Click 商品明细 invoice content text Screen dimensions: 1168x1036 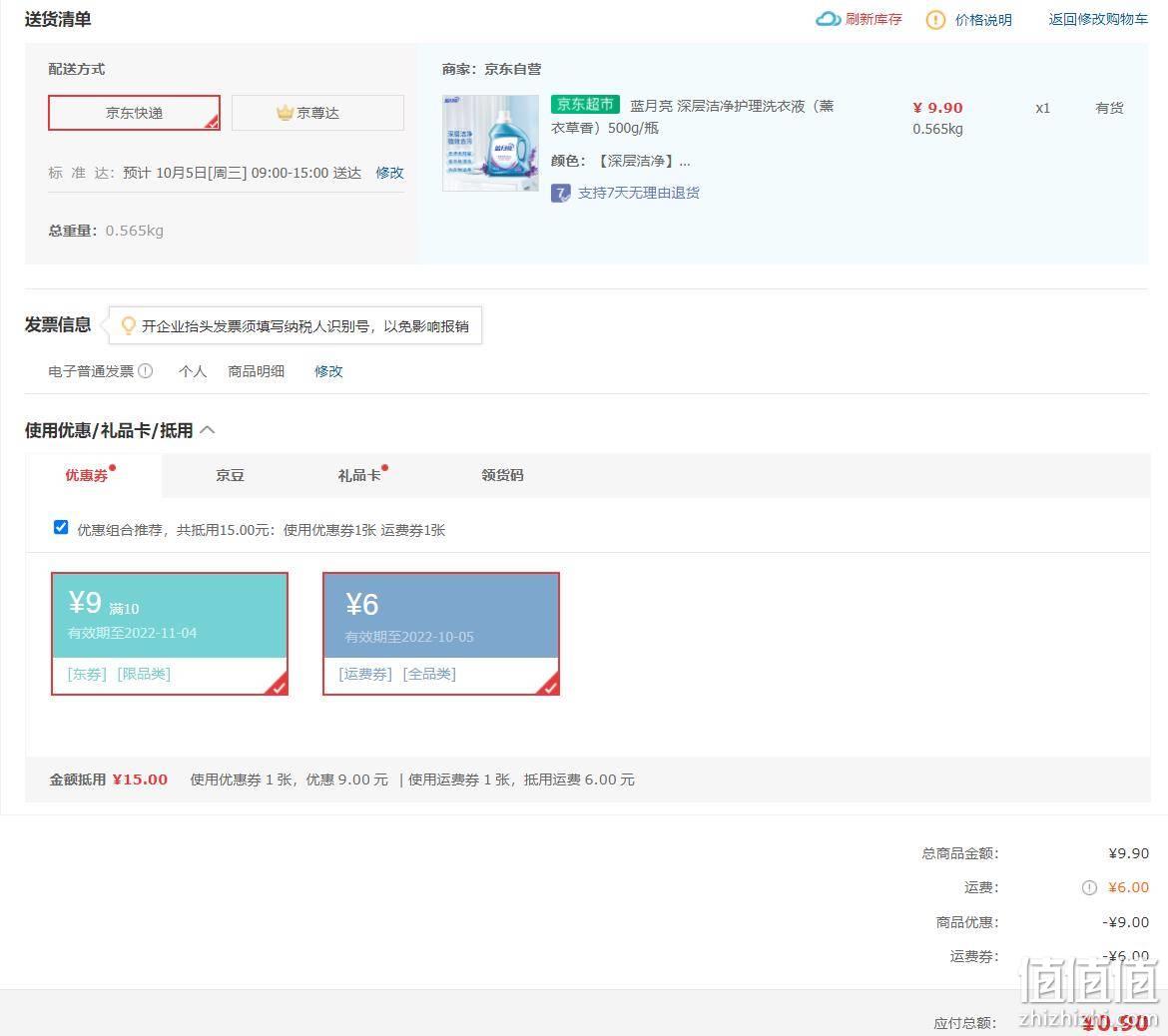click(x=257, y=371)
